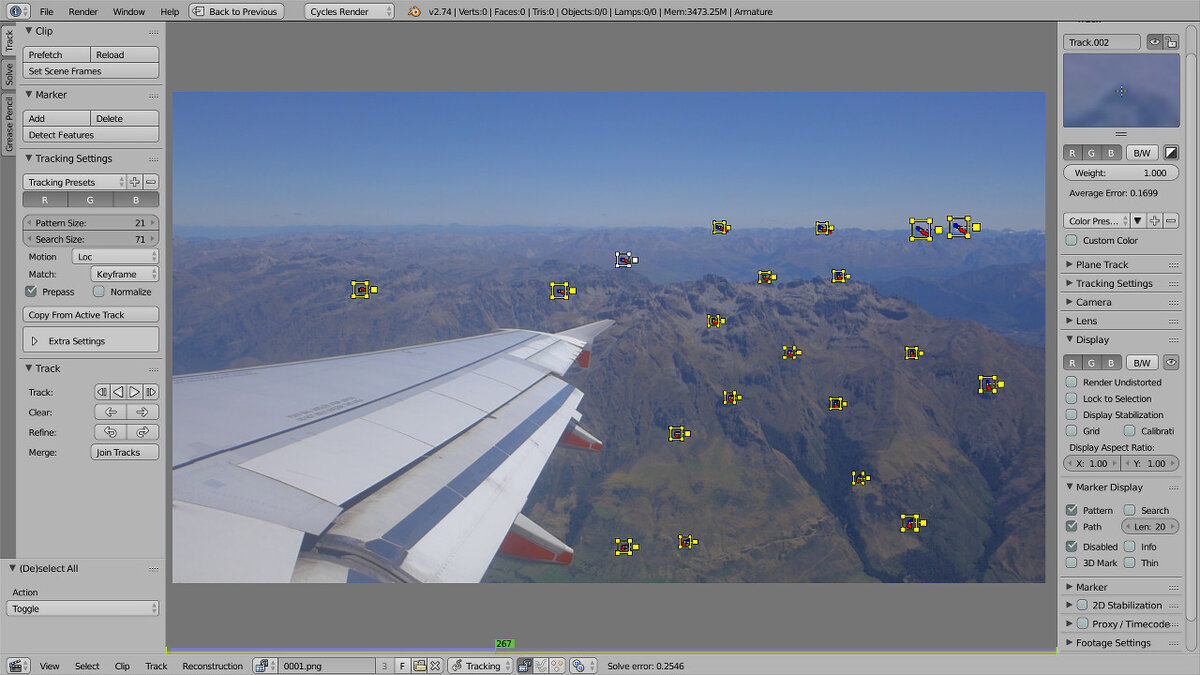The width and height of the screenshot is (1200, 675).
Task: Open Cycles Render engine dropdown
Action: 350,11
